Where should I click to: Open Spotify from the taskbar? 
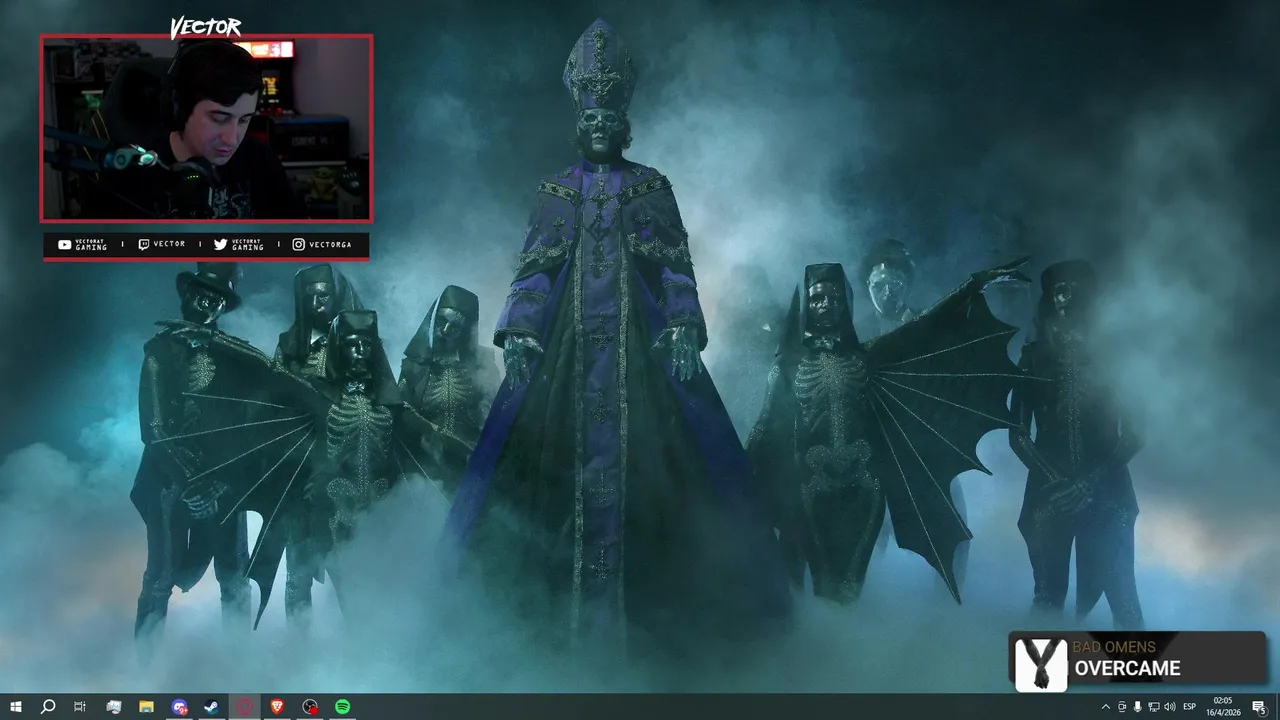pos(343,707)
